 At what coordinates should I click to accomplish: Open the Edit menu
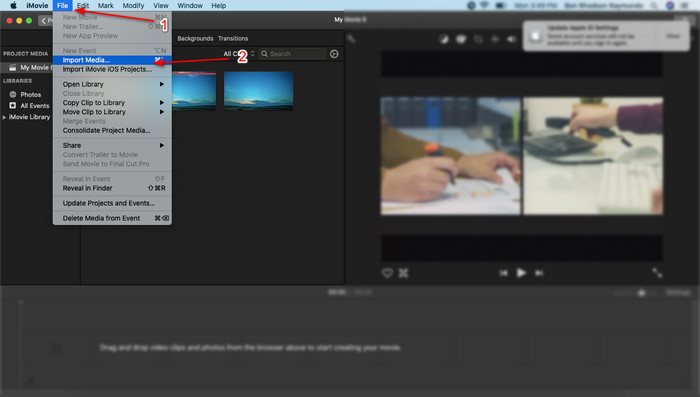83,5
